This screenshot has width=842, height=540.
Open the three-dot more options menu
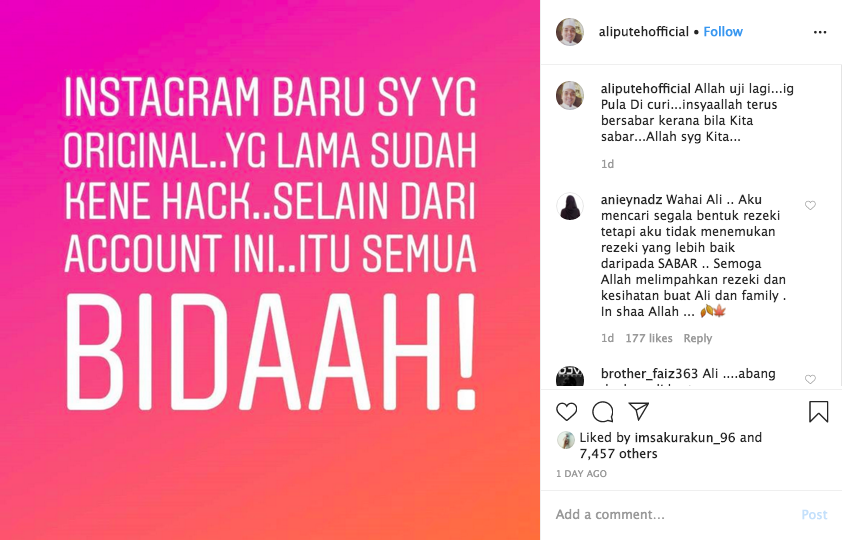pos(820,32)
